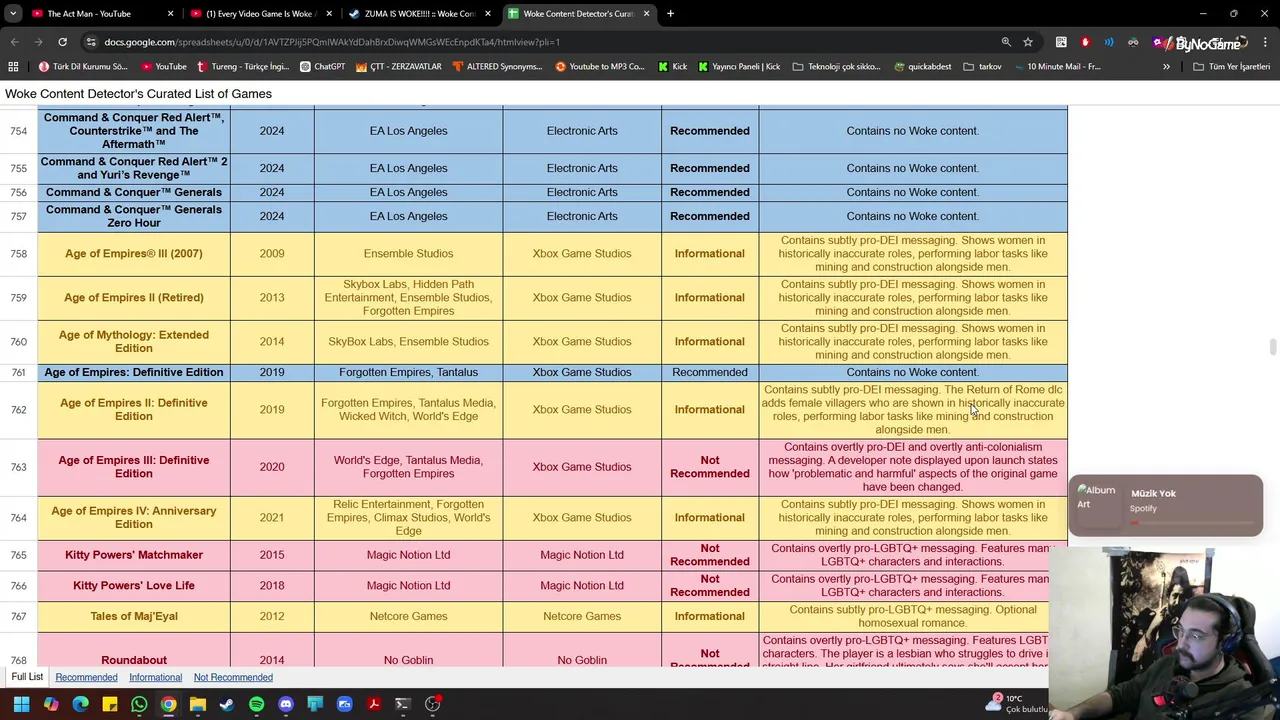The width and height of the screenshot is (1280, 720).
Task: Open the Apps grid in bookmarks bar
Action: coord(13,67)
